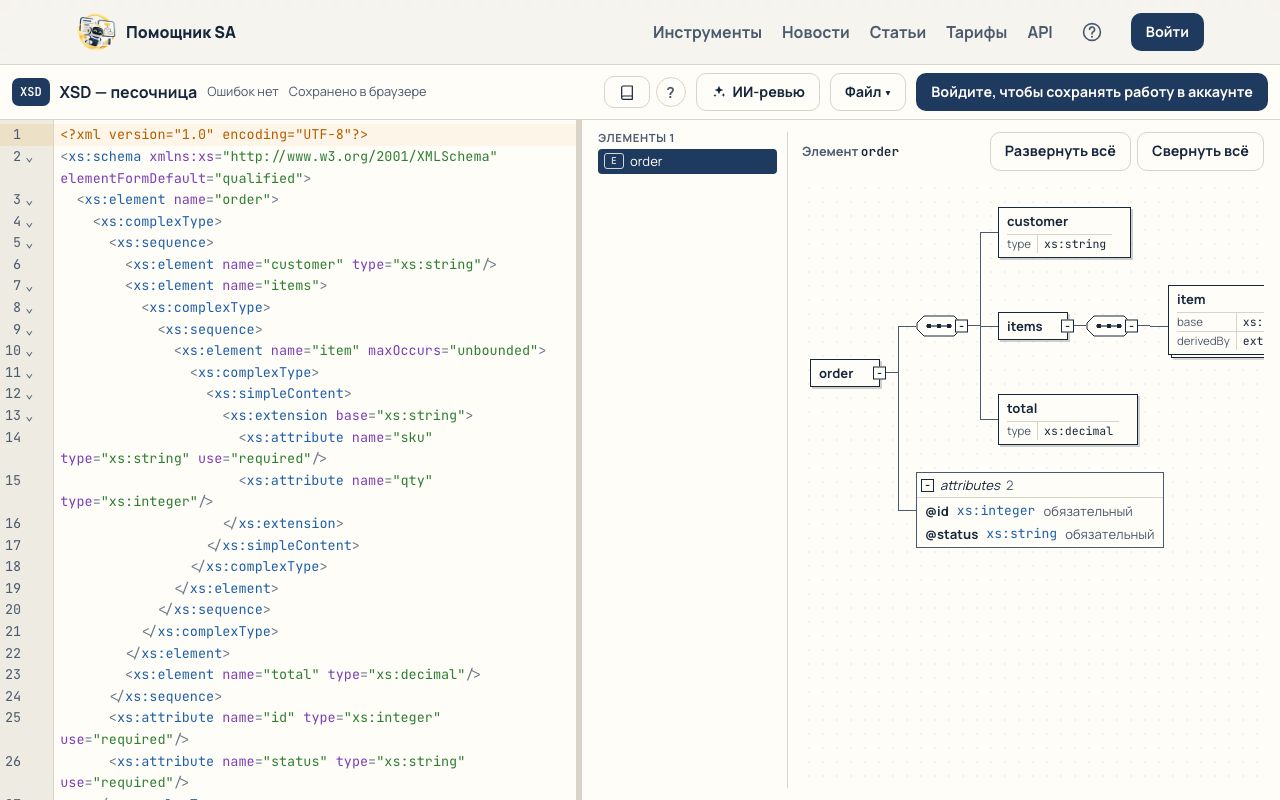Click the Развернуть всё button

[1060, 152]
